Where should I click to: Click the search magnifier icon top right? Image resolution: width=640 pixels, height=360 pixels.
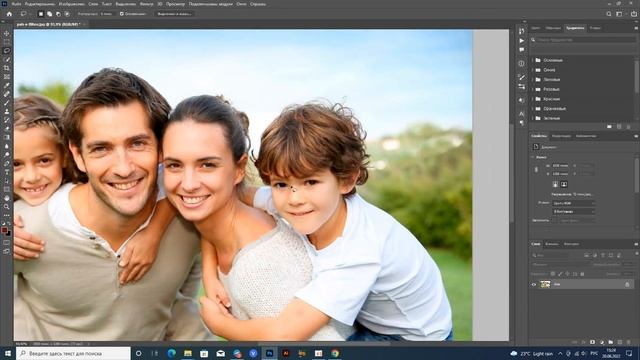pyautogui.click(x=609, y=14)
